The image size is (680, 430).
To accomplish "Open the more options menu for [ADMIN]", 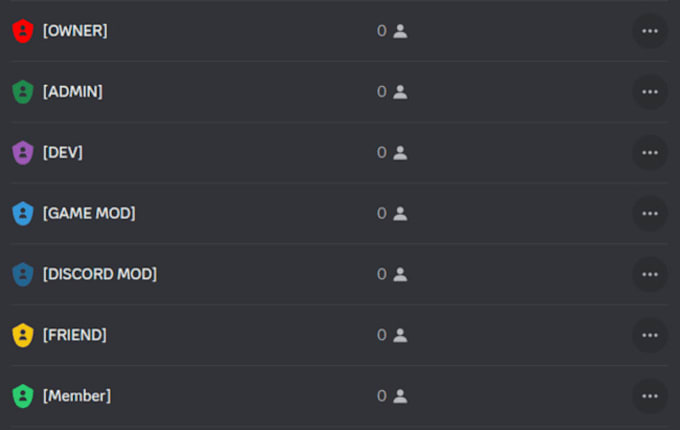I will coord(650,92).
